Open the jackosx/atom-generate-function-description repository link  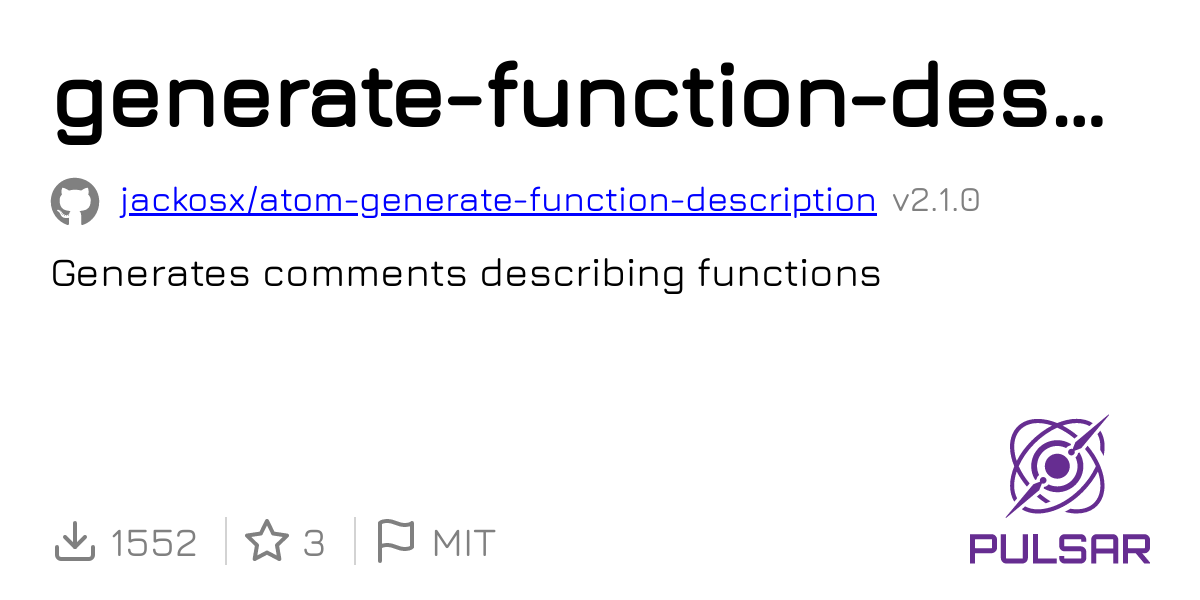click(498, 201)
